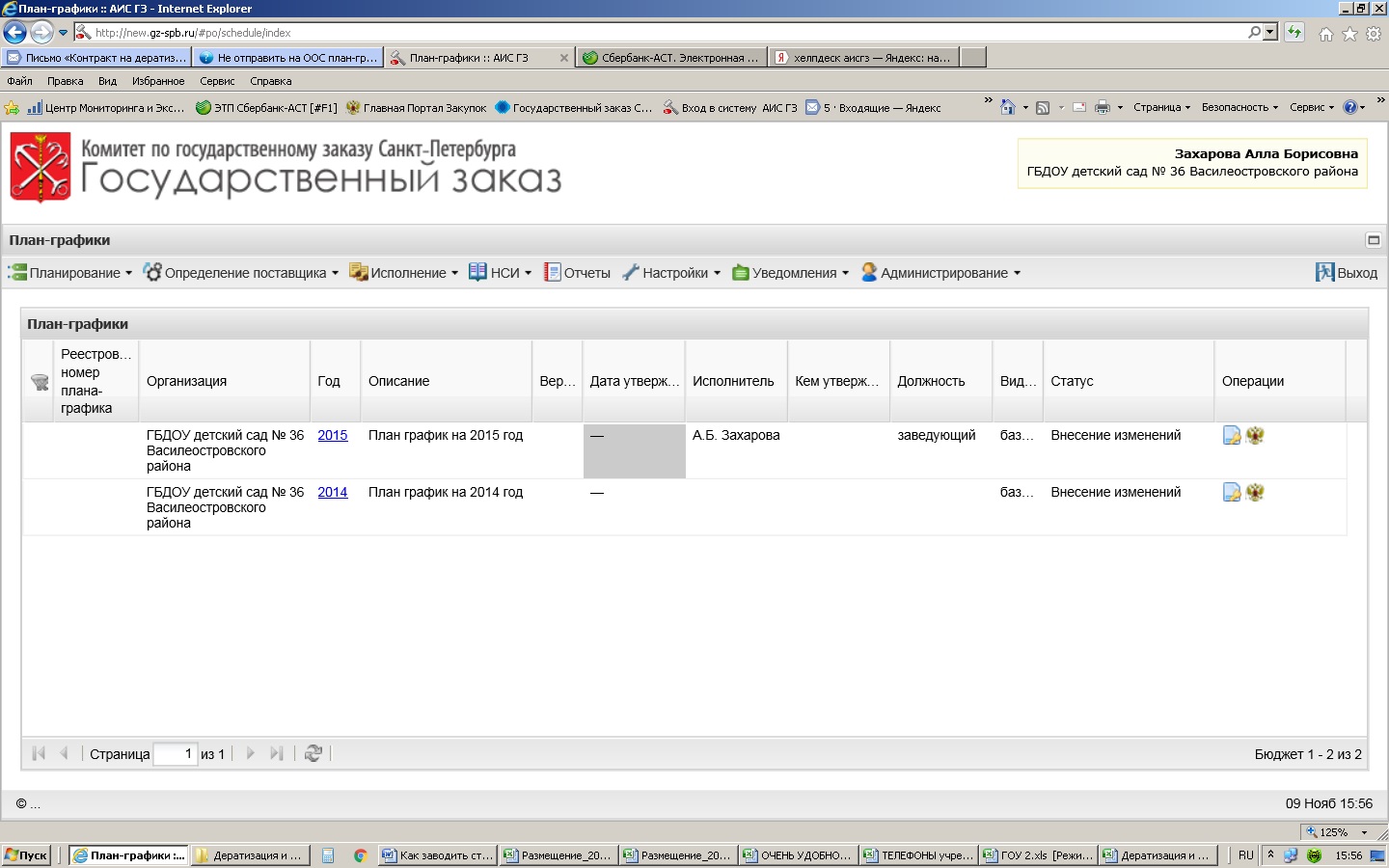The image size is (1389, 868).
Task: Expand the Определение поставщика menu
Action: (x=241, y=273)
